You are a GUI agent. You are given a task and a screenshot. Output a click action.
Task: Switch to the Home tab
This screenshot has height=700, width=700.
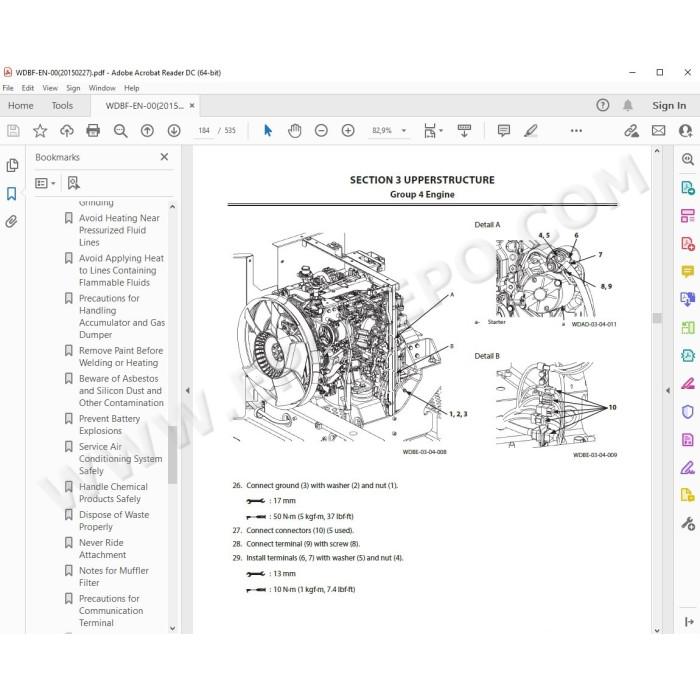pyautogui.click(x=21, y=105)
